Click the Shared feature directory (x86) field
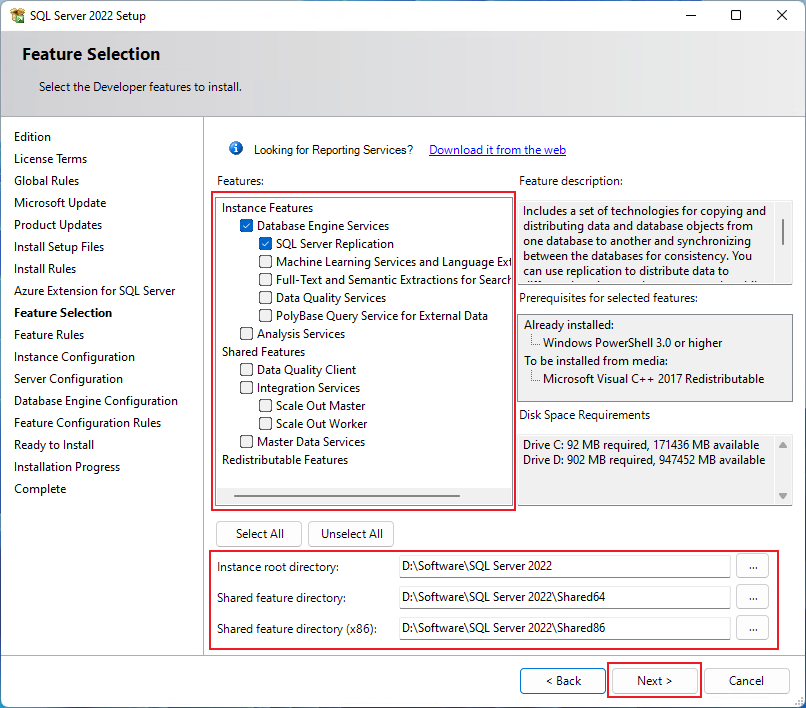Viewport: 806px width, 708px height. point(564,628)
